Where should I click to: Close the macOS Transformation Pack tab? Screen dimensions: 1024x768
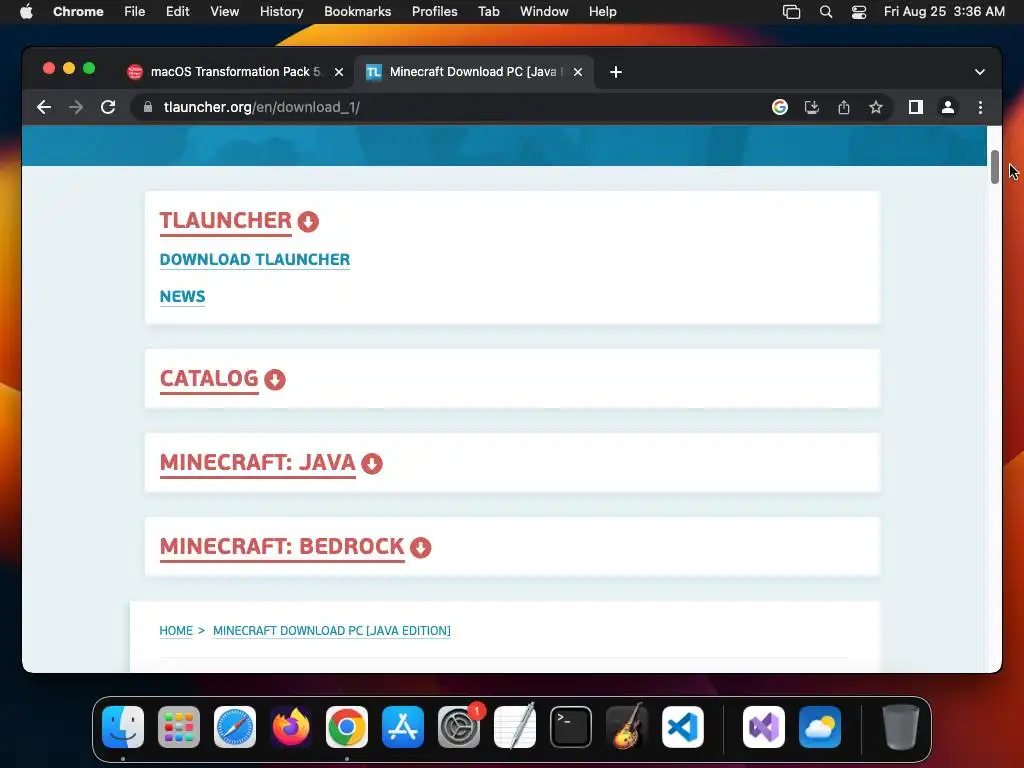click(339, 72)
